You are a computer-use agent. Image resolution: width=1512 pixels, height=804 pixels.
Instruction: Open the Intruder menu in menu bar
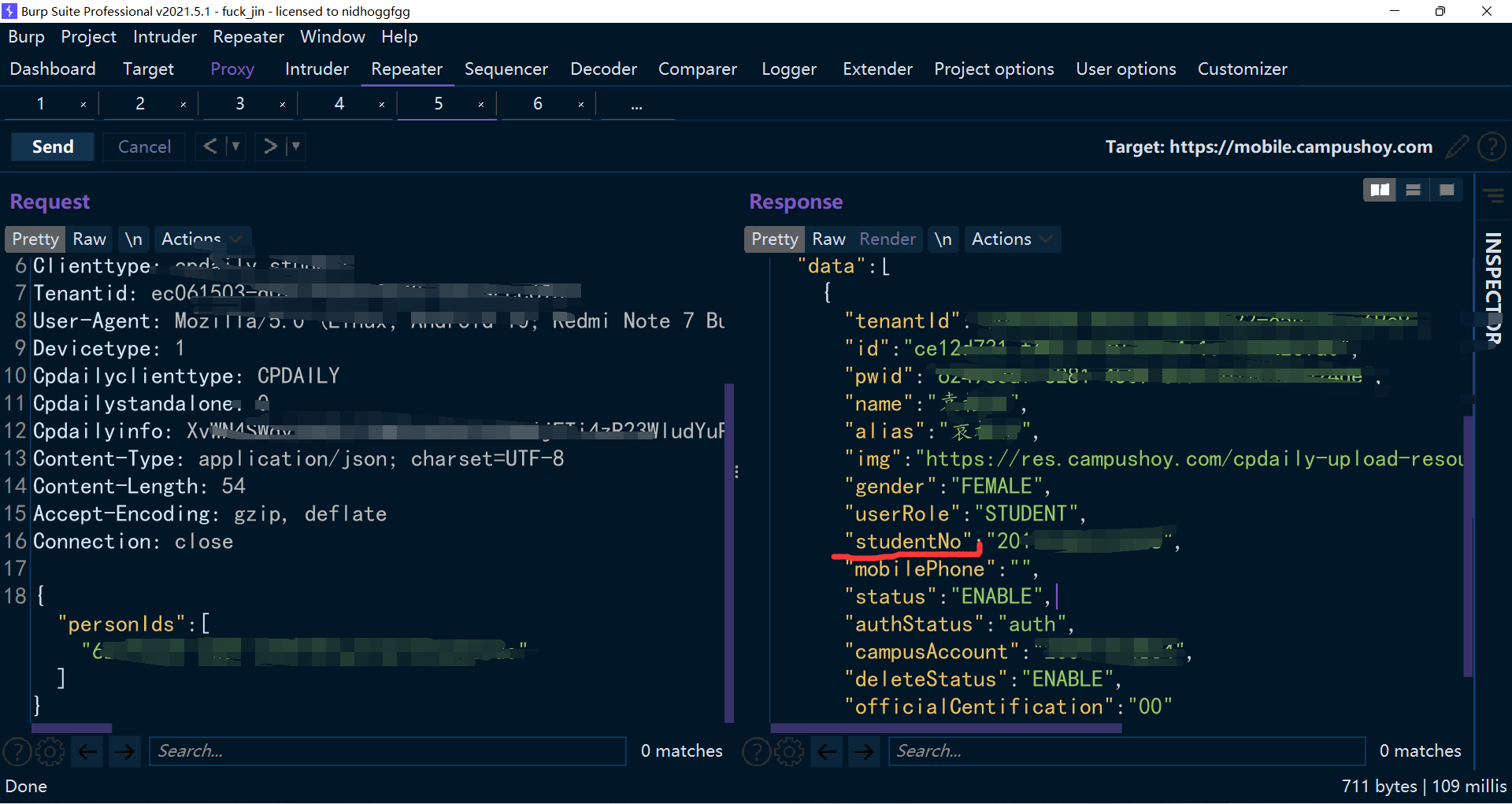[165, 37]
